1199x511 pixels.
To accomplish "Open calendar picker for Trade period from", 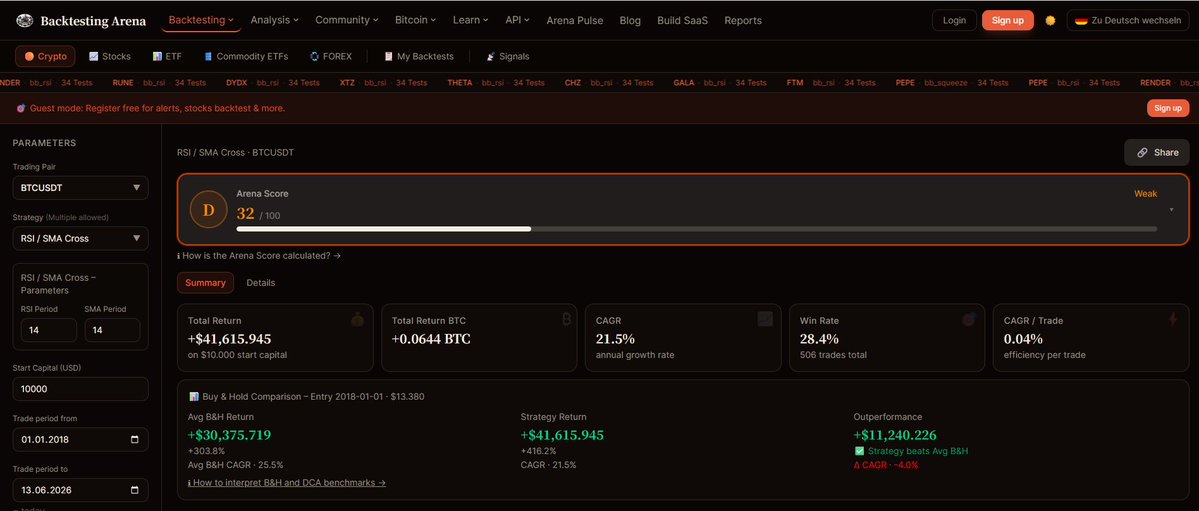I will click(135, 440).
